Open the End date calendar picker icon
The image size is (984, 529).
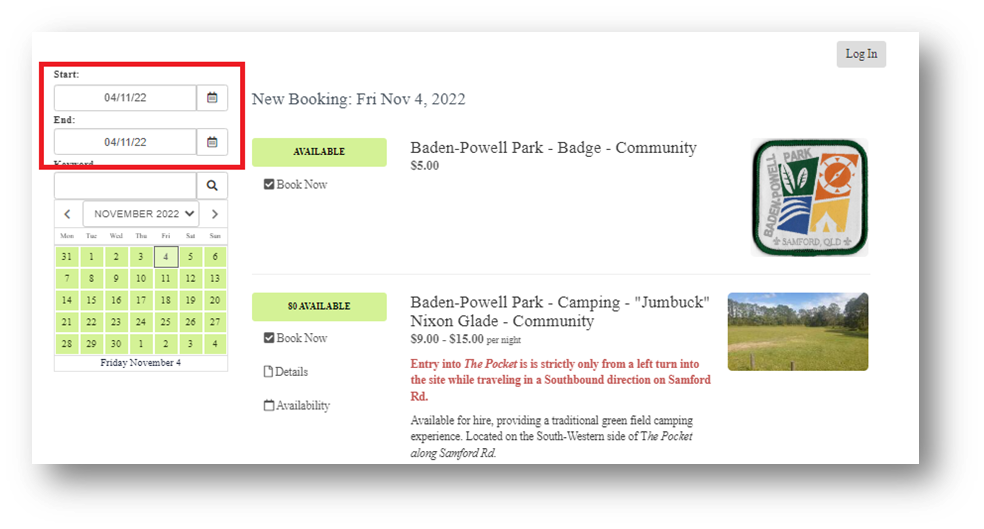tap(212, 142)
